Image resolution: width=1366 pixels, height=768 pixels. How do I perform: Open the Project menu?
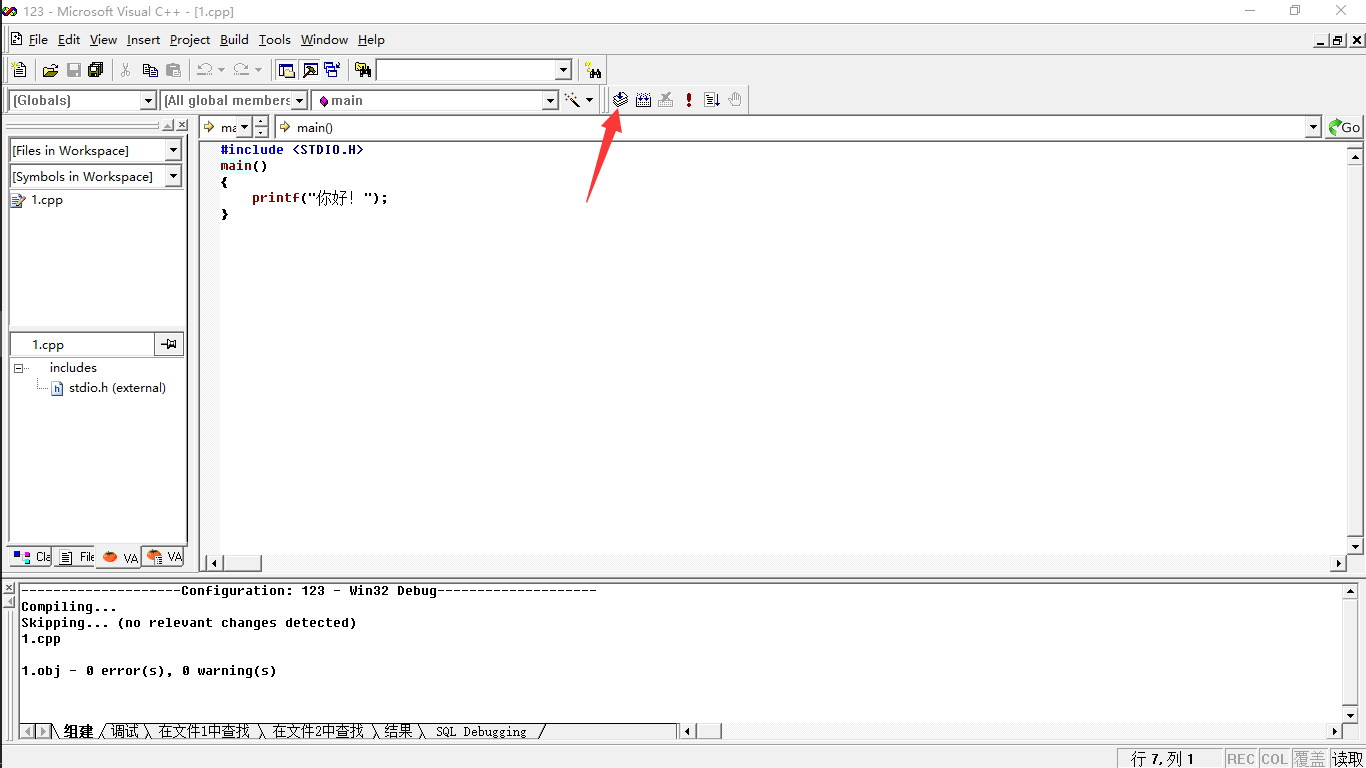[189, 40]
